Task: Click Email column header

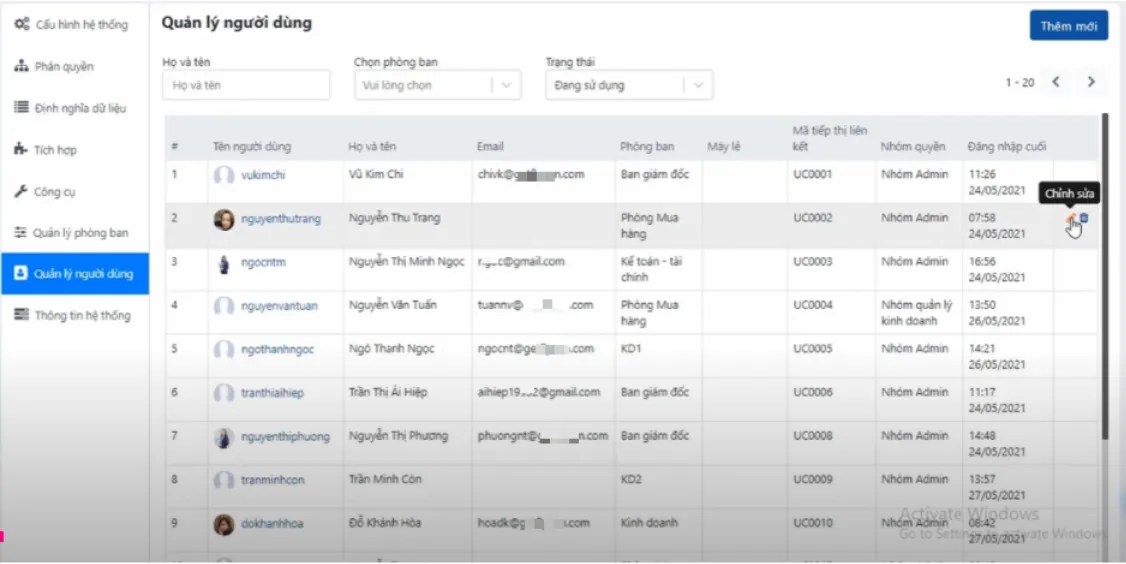Action: pos(490,147)
